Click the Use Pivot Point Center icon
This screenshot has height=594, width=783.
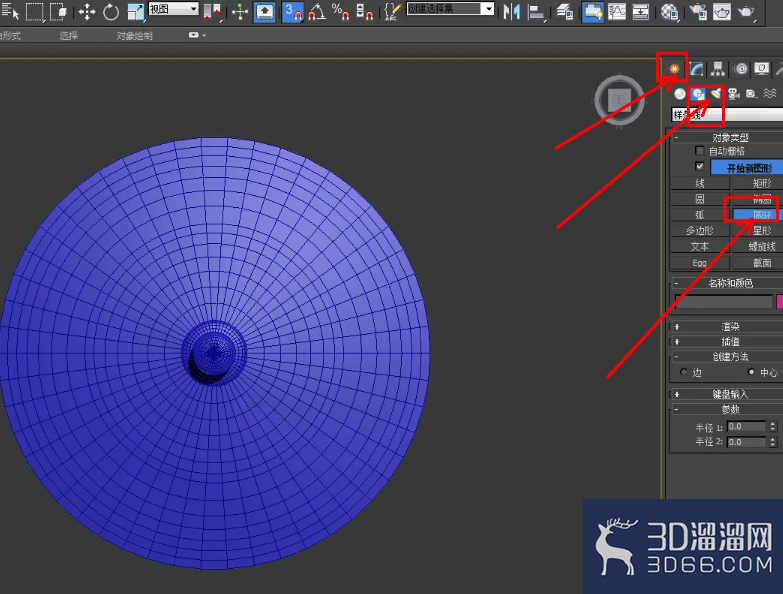(x=213, y=12)
